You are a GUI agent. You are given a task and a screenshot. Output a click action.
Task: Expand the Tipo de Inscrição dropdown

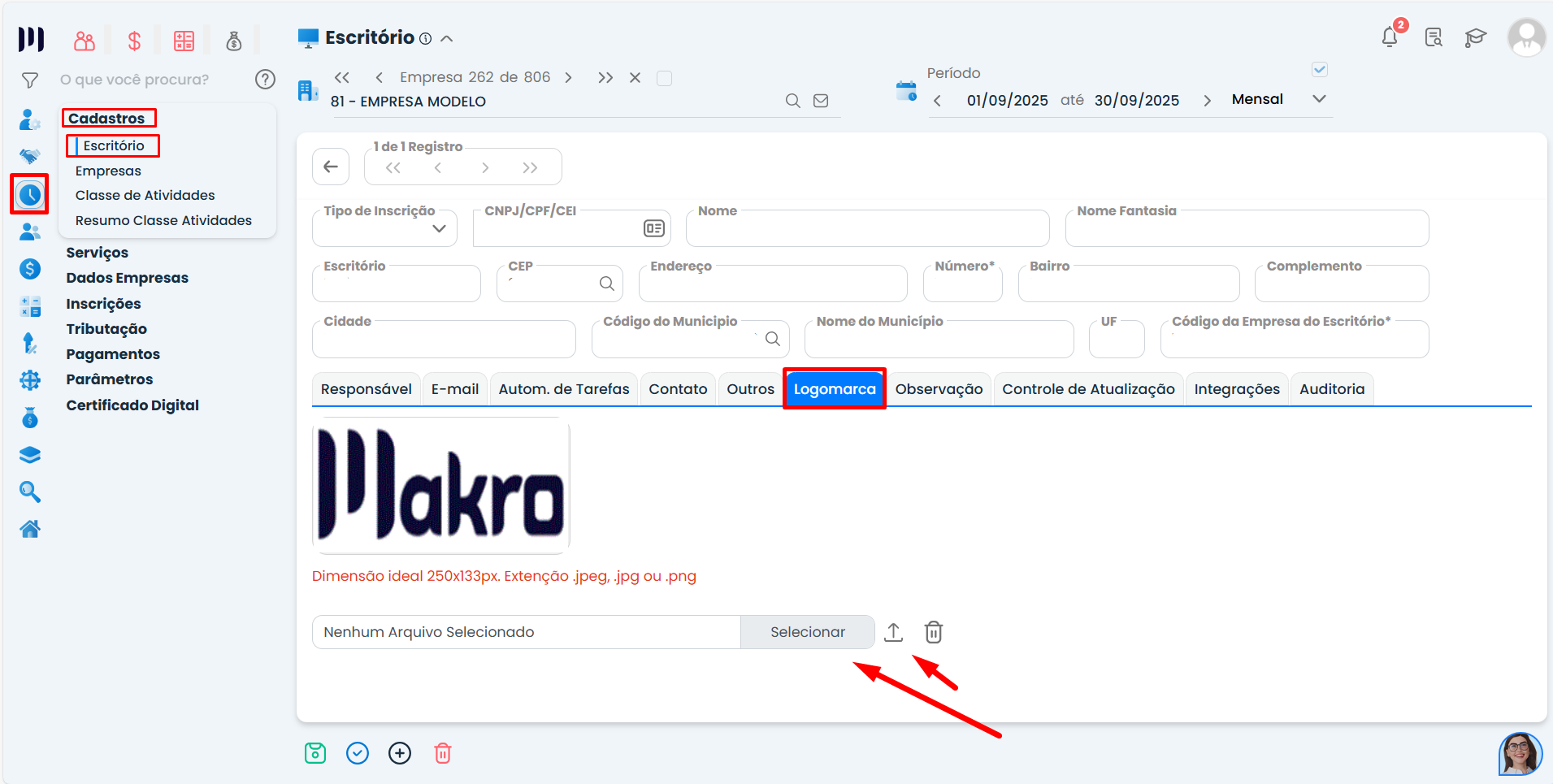coord(439,228)
